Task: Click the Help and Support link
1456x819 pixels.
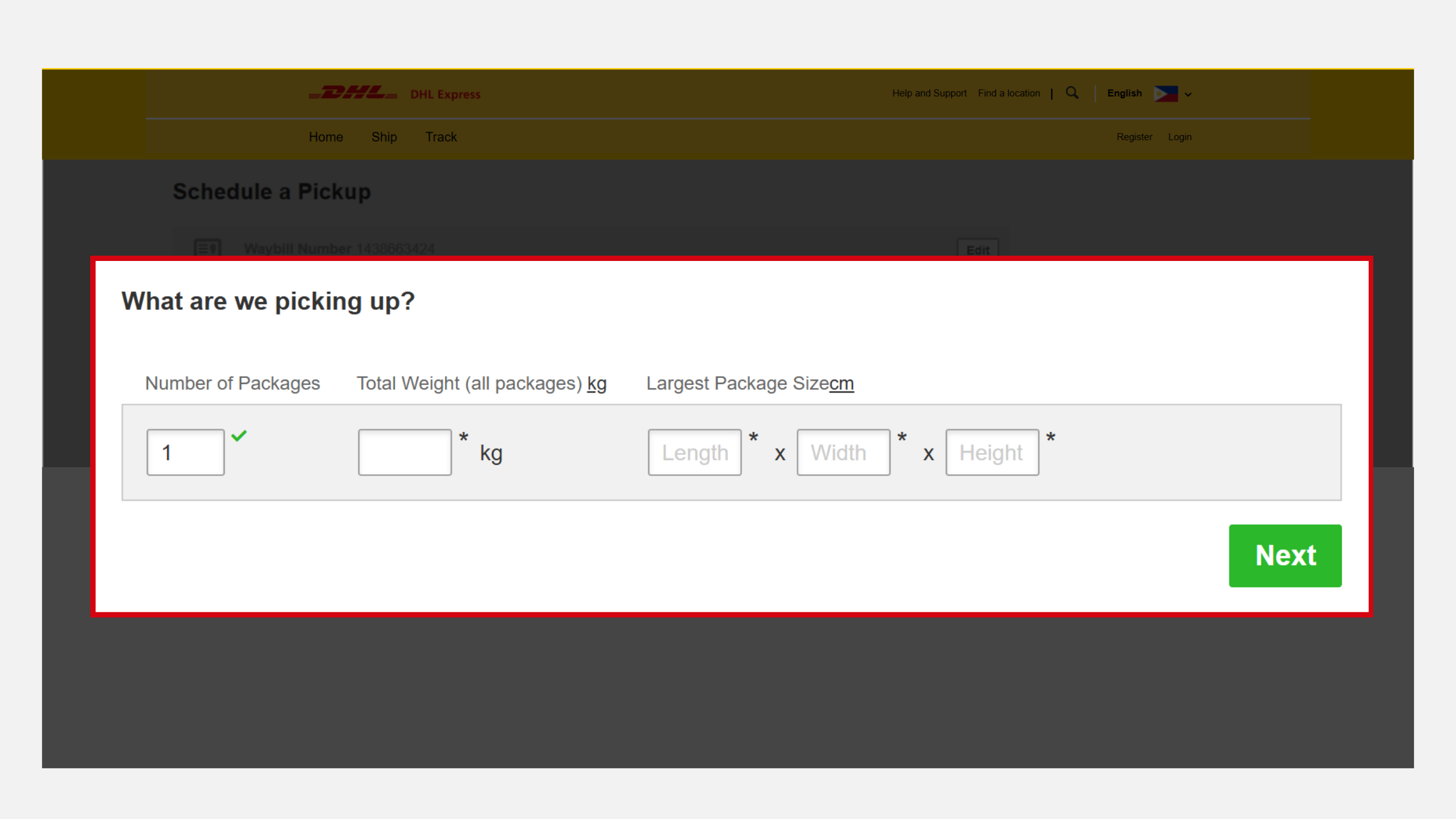Action: click(x=929, y=93)
